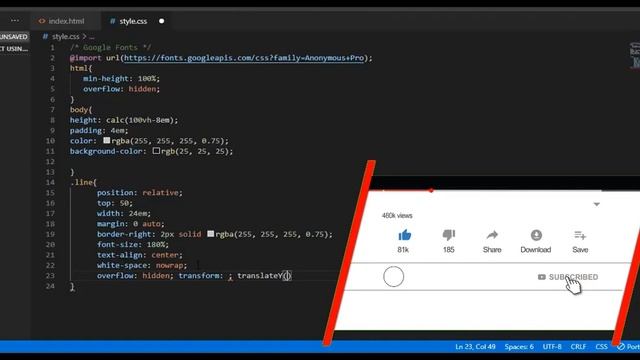
Task: Change indentation via Spaces: 6 status item
Action: (519, 347)
